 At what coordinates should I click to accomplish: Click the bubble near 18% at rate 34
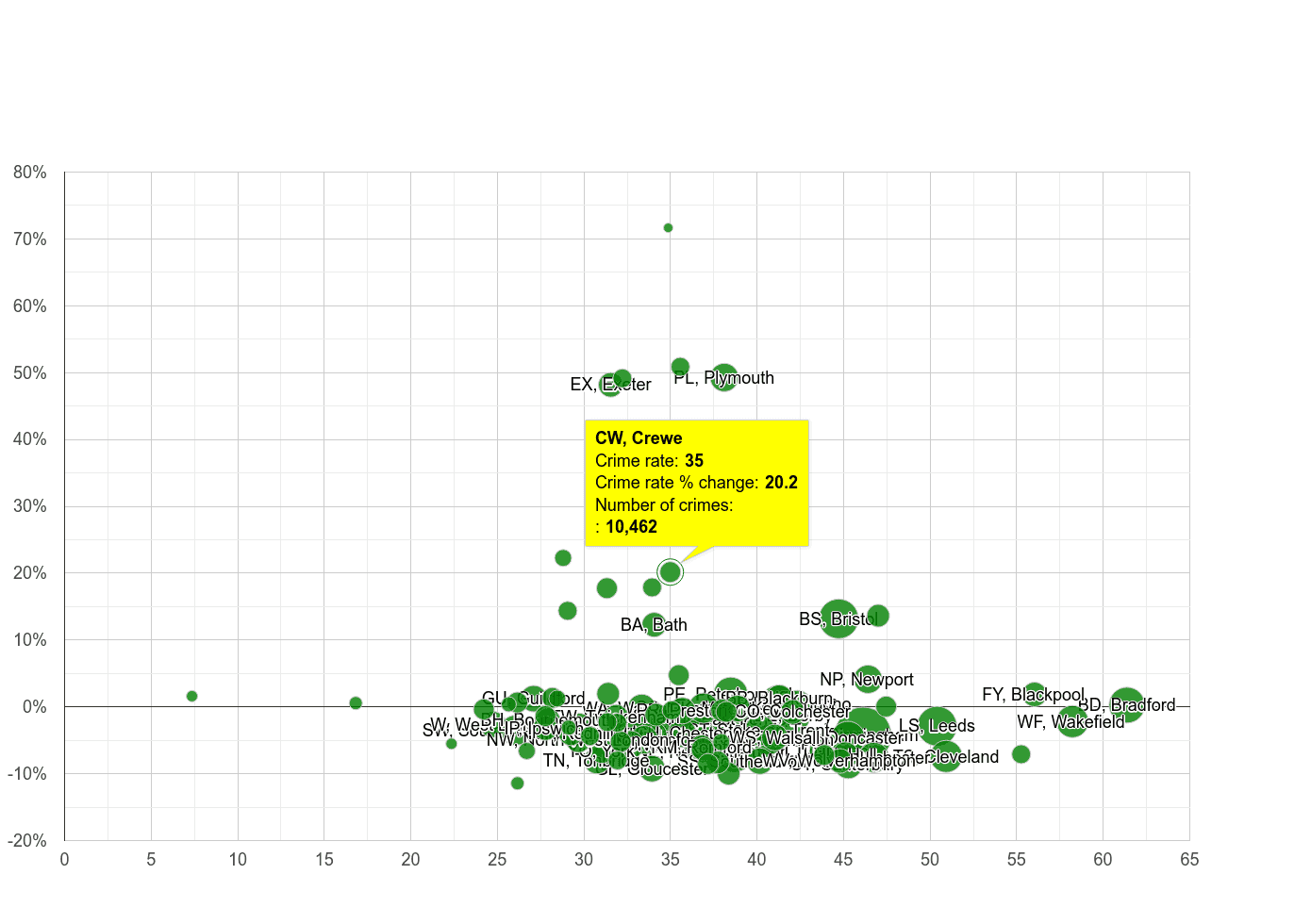(652, 587)
